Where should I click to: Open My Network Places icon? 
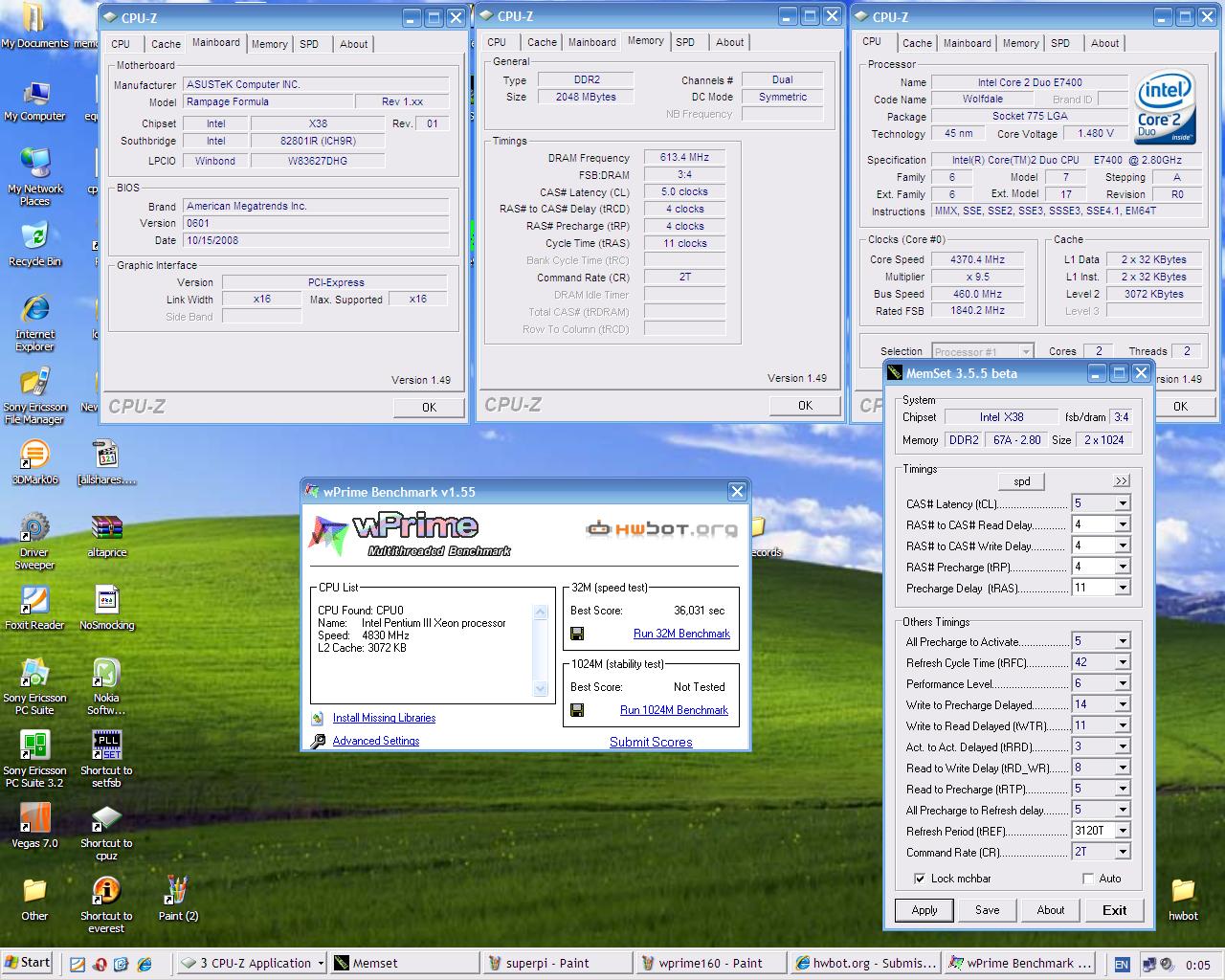pos(34,176)
